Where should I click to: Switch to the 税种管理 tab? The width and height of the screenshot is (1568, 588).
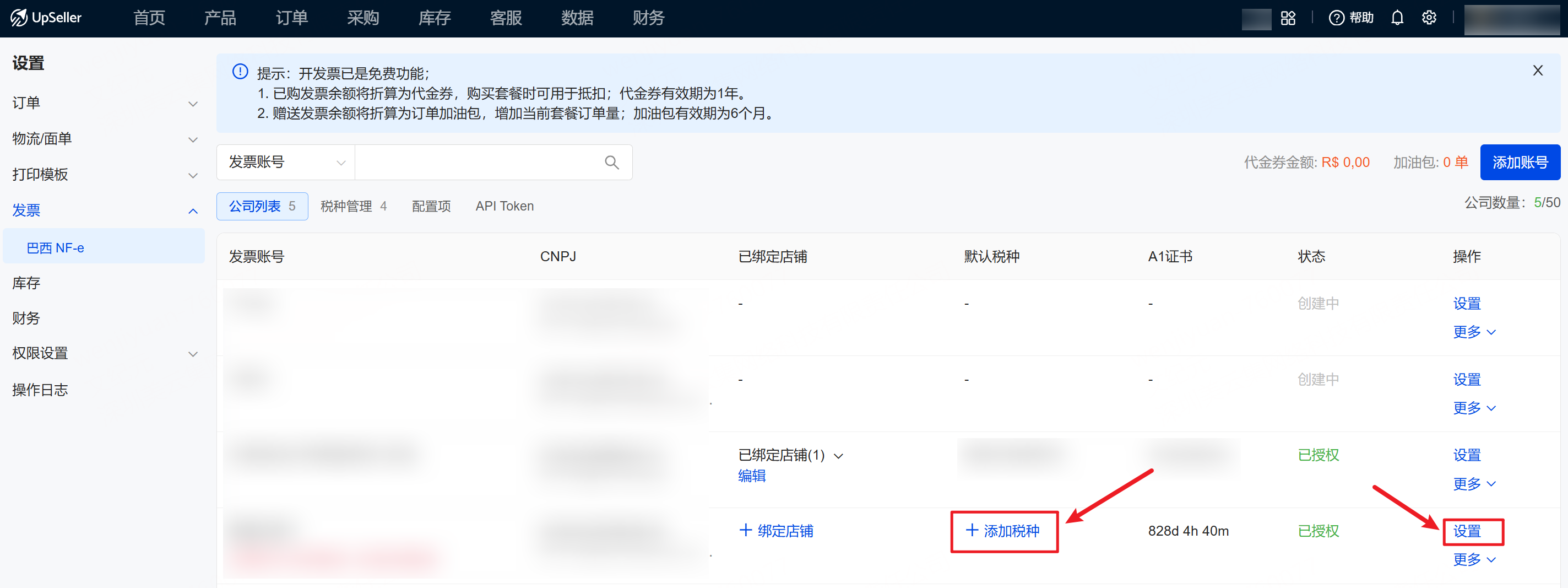[x=353, y=206]
